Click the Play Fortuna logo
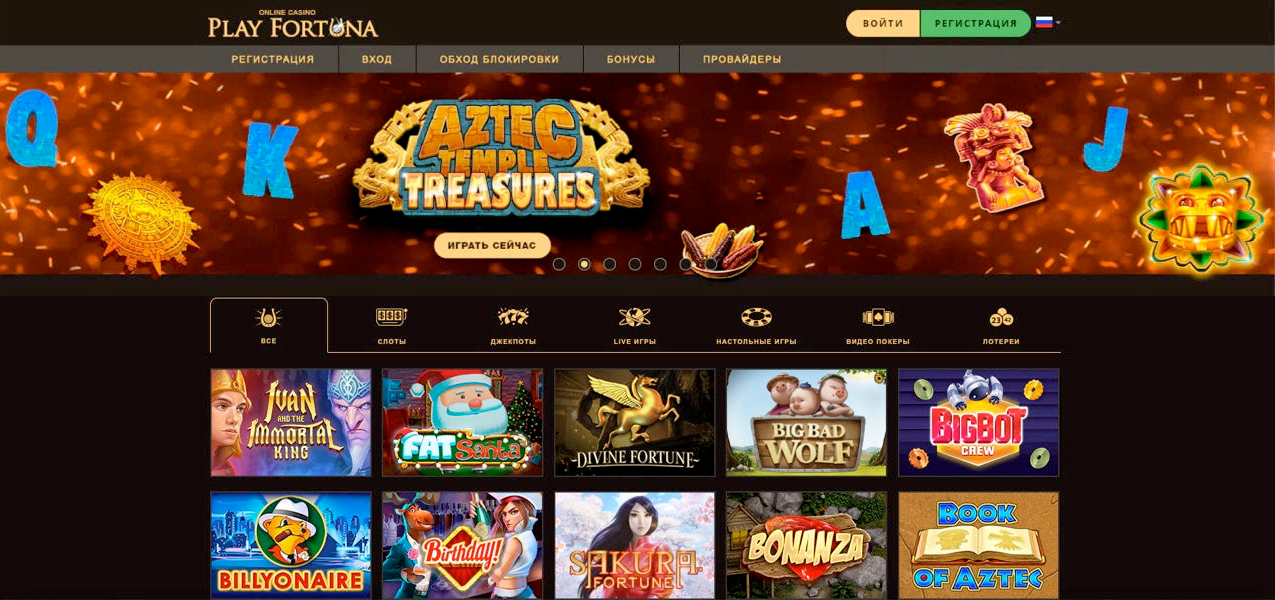Viewport: 1275px width, 600px height. (293, 24)
